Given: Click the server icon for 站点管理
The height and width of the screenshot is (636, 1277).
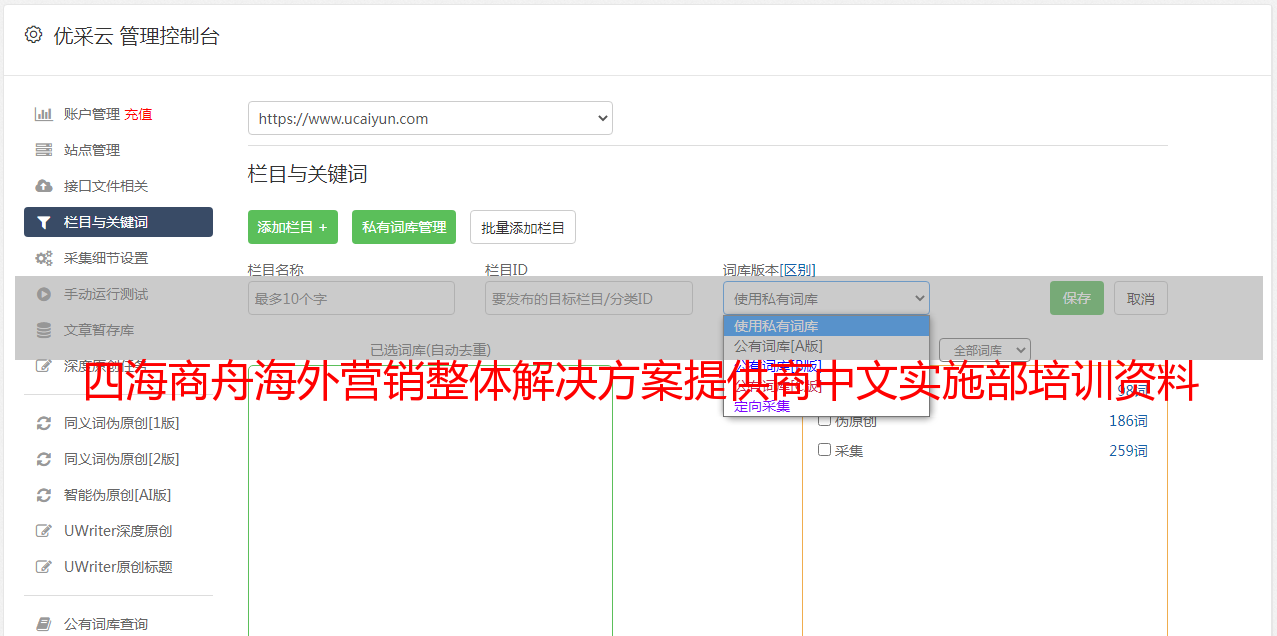Looking at the screenshot, I should pyautogui.click(x=44, y=150).
